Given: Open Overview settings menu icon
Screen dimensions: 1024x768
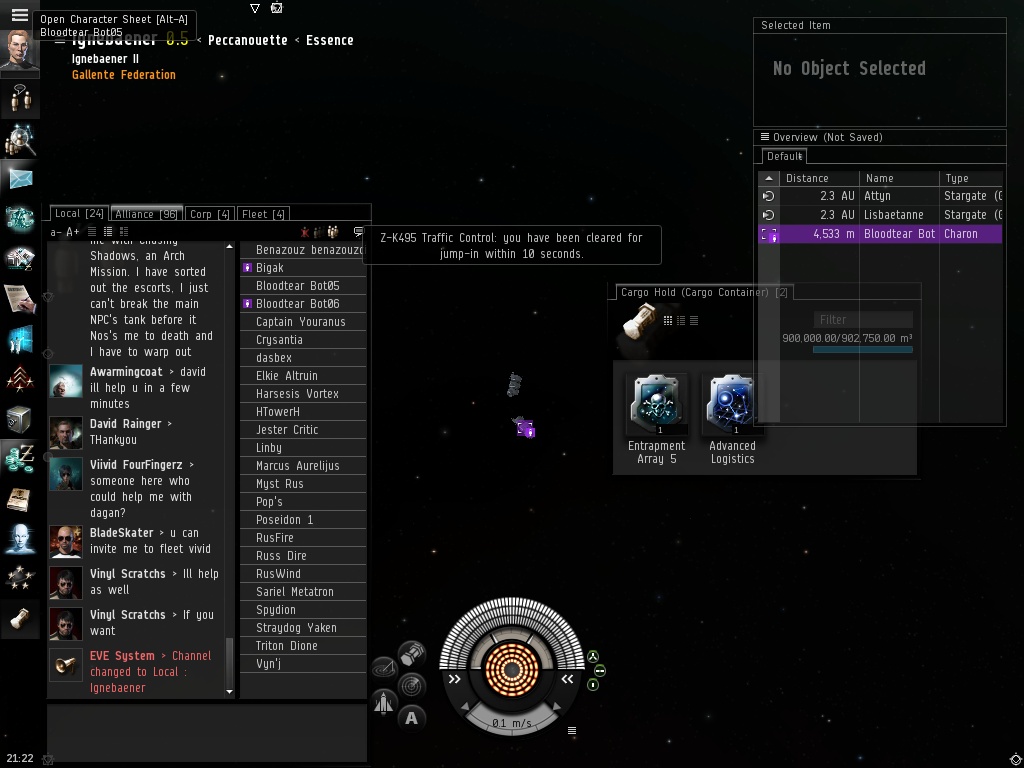Looking at the screenshot, I should (x=765, y=136).
